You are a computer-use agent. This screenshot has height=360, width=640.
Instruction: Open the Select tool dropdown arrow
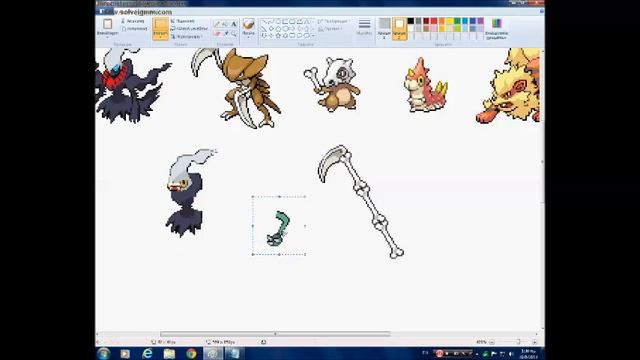pyautogui.click(x=160, y=37)
